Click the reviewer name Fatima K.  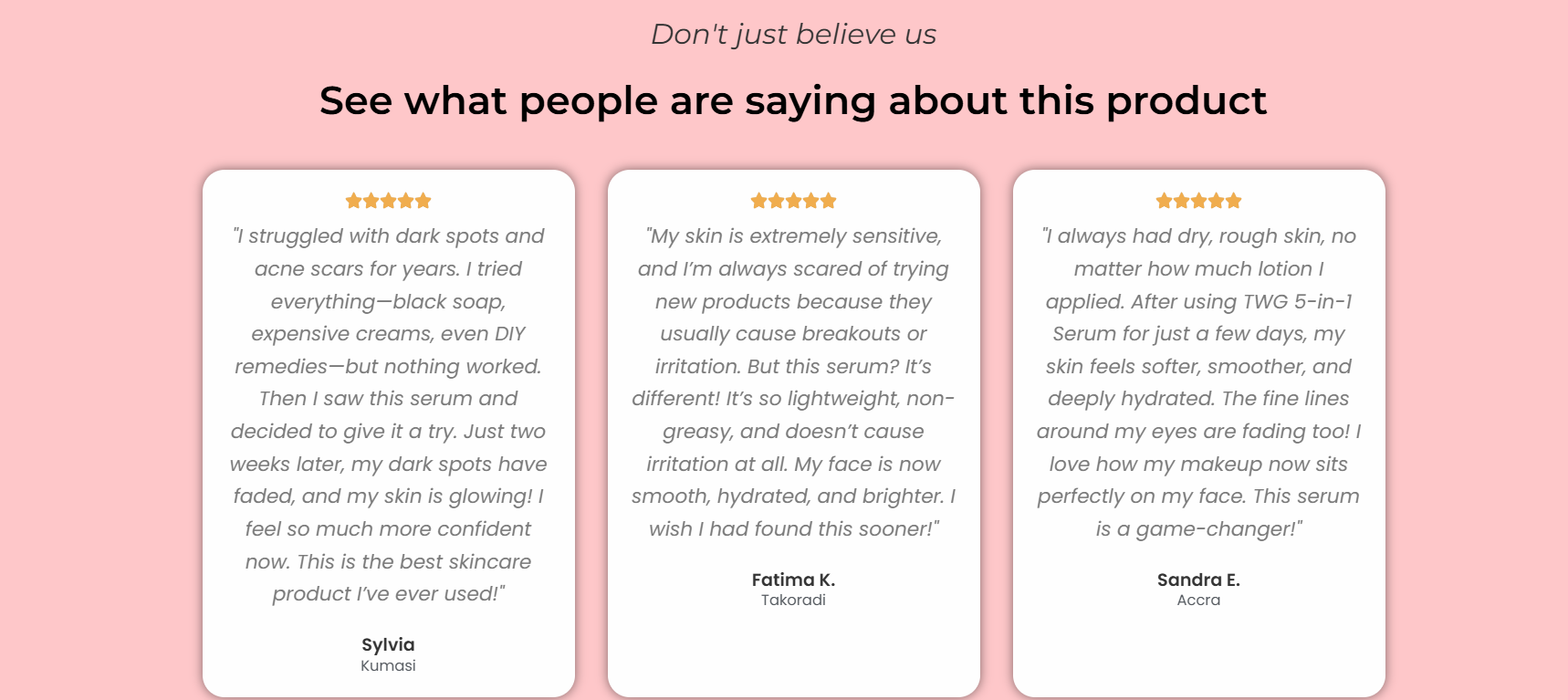click(793, 580)
